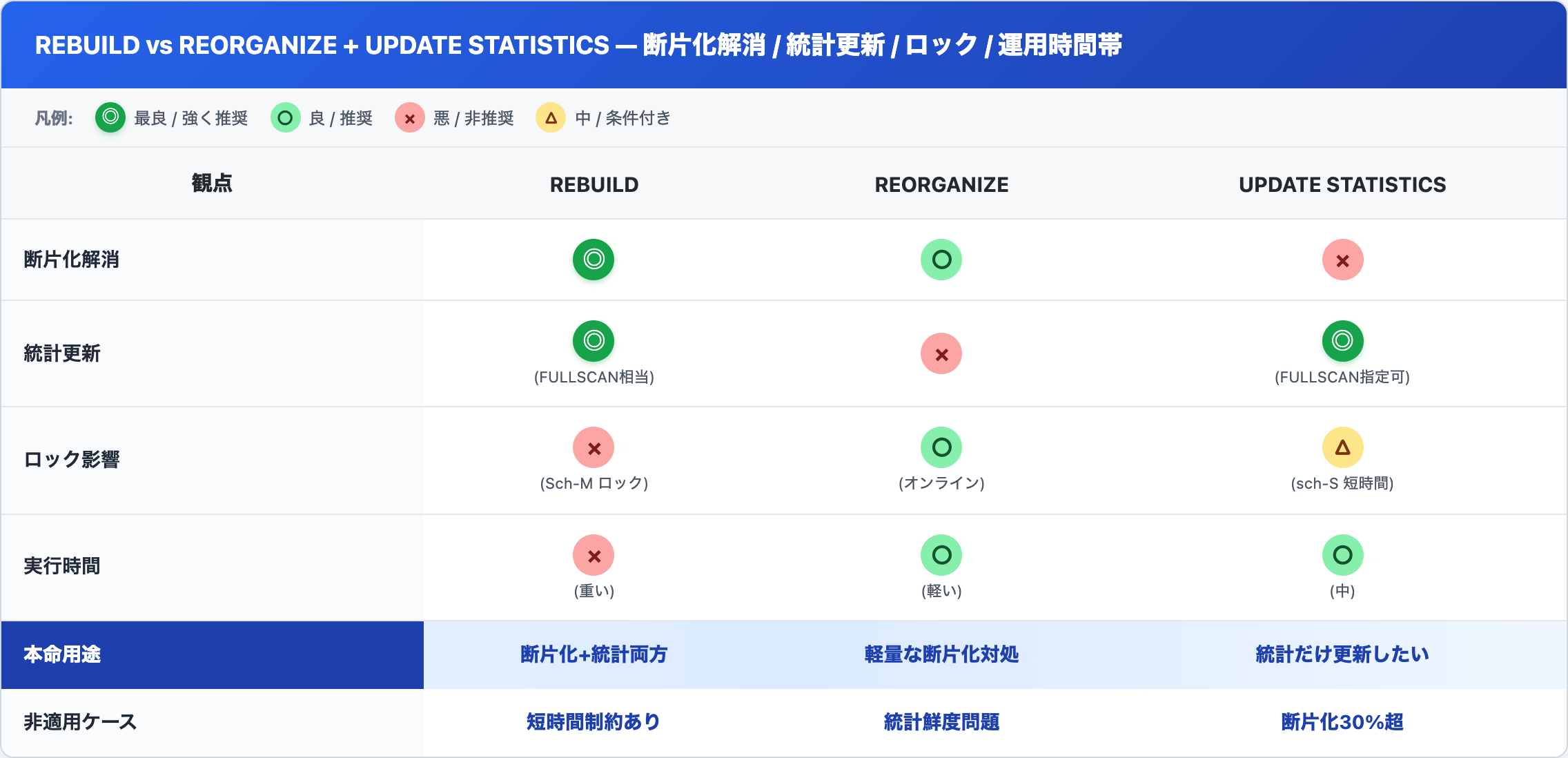Click the 中 / 条件付き legend text

623,118
